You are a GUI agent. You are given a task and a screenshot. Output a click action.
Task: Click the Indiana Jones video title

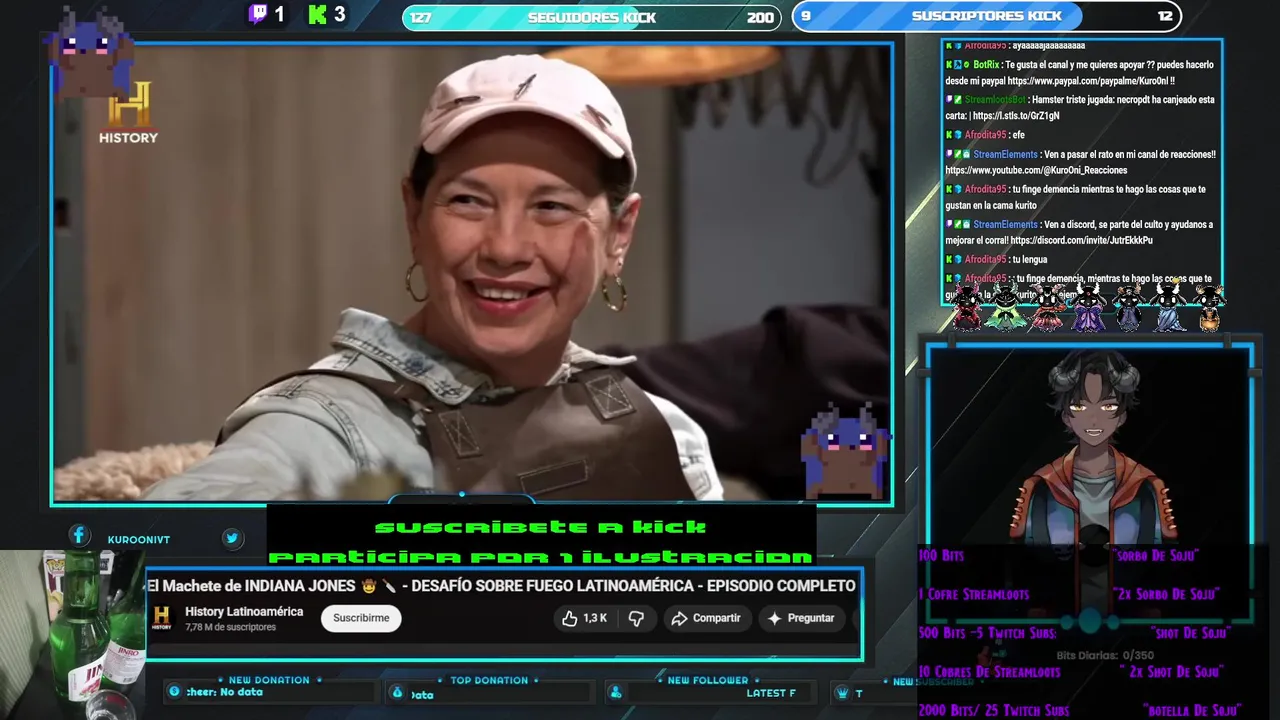pyautogui.click(x=501, y=585)
